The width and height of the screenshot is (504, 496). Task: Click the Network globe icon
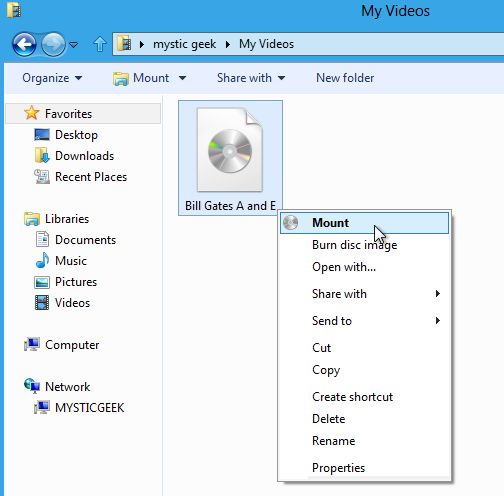pos(32,386)
